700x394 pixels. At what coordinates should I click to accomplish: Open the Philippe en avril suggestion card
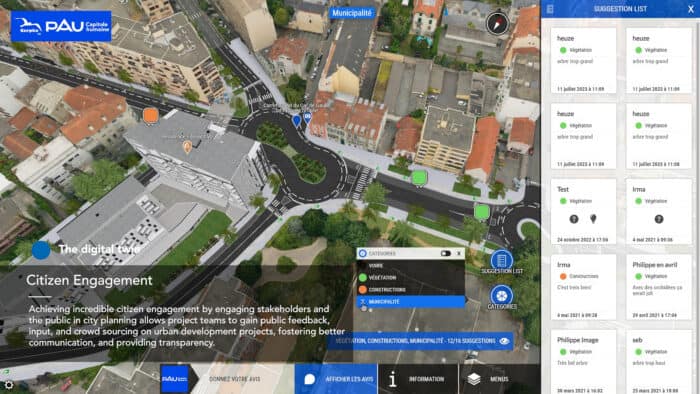click(658, 287)
